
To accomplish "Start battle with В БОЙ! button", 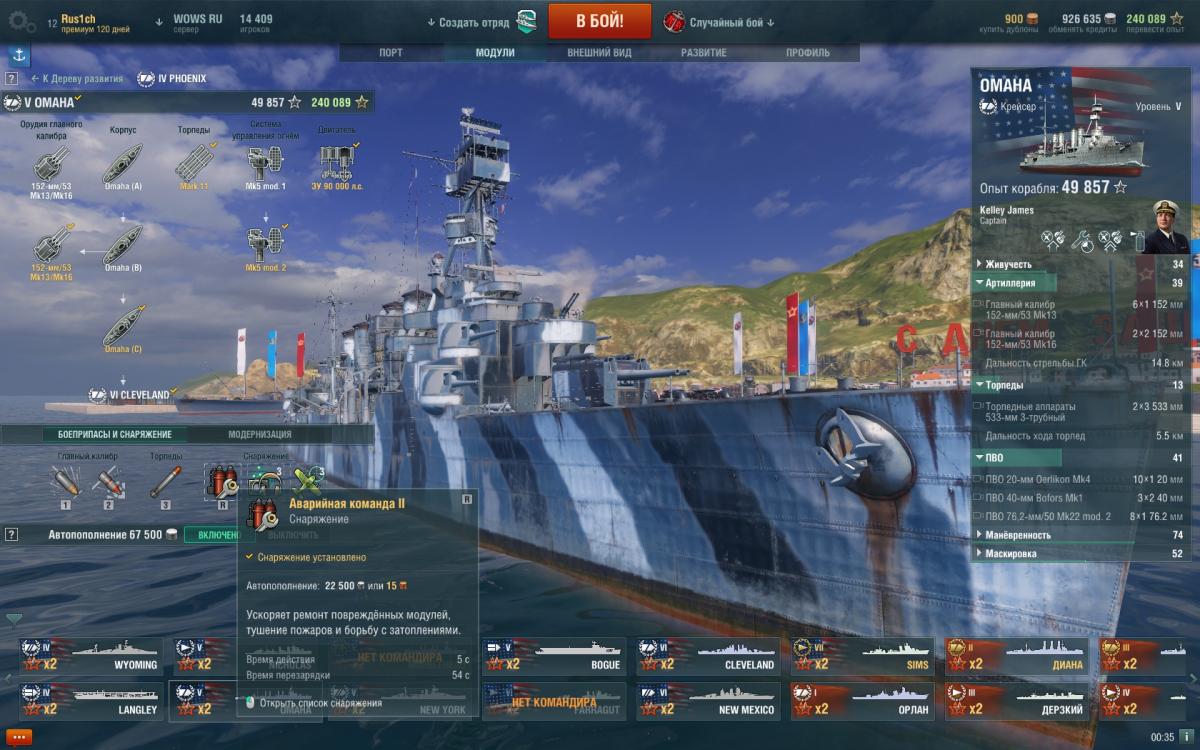I will pos(599,20).
